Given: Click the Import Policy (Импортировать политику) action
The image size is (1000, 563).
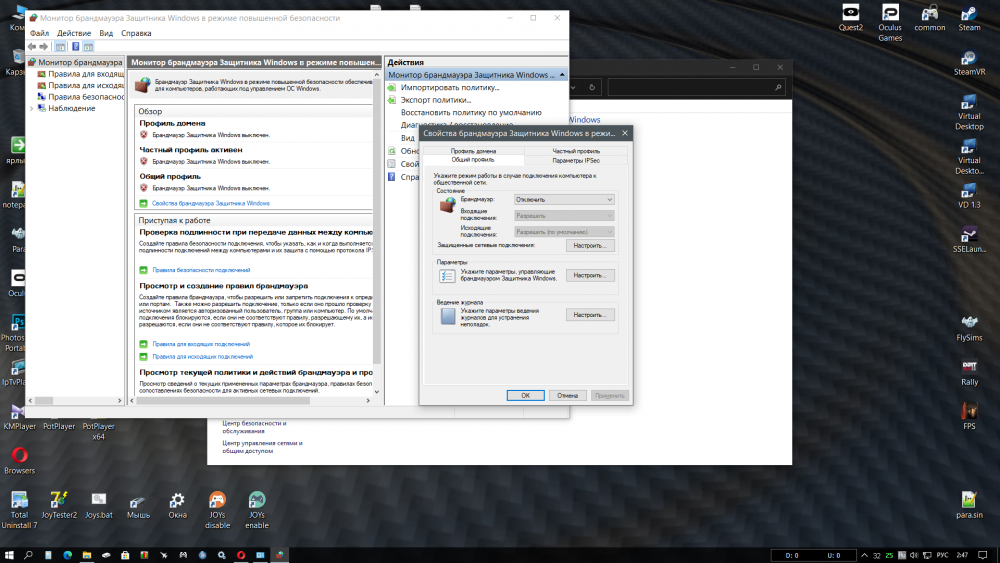Looking at the screenshot, I should 449,88.
